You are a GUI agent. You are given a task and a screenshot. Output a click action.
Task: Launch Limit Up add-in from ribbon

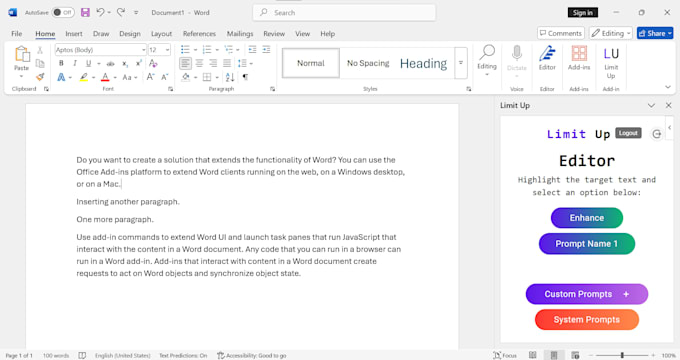coord(611,62)
